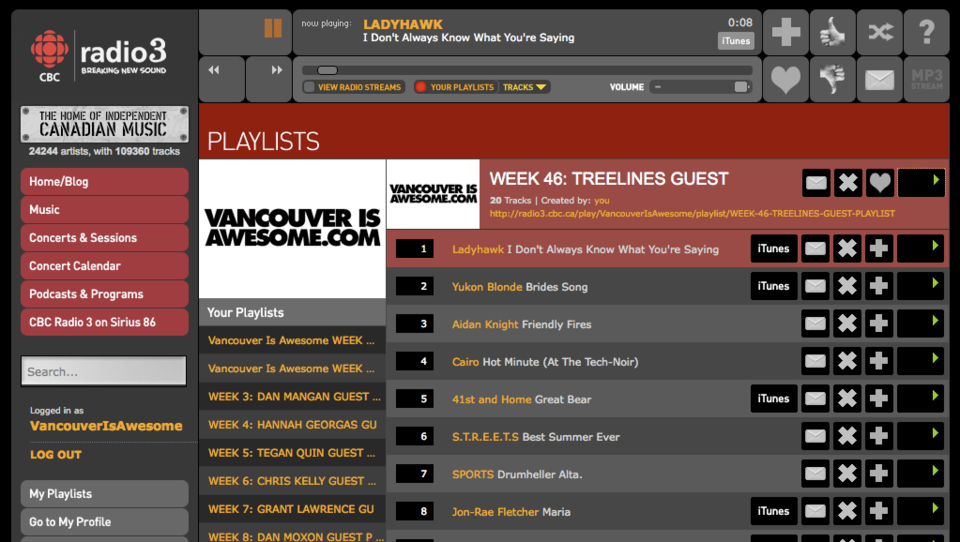
Task: Click the X icon in the Cairo Hot Minute row
Action: (x=847, y=361)
